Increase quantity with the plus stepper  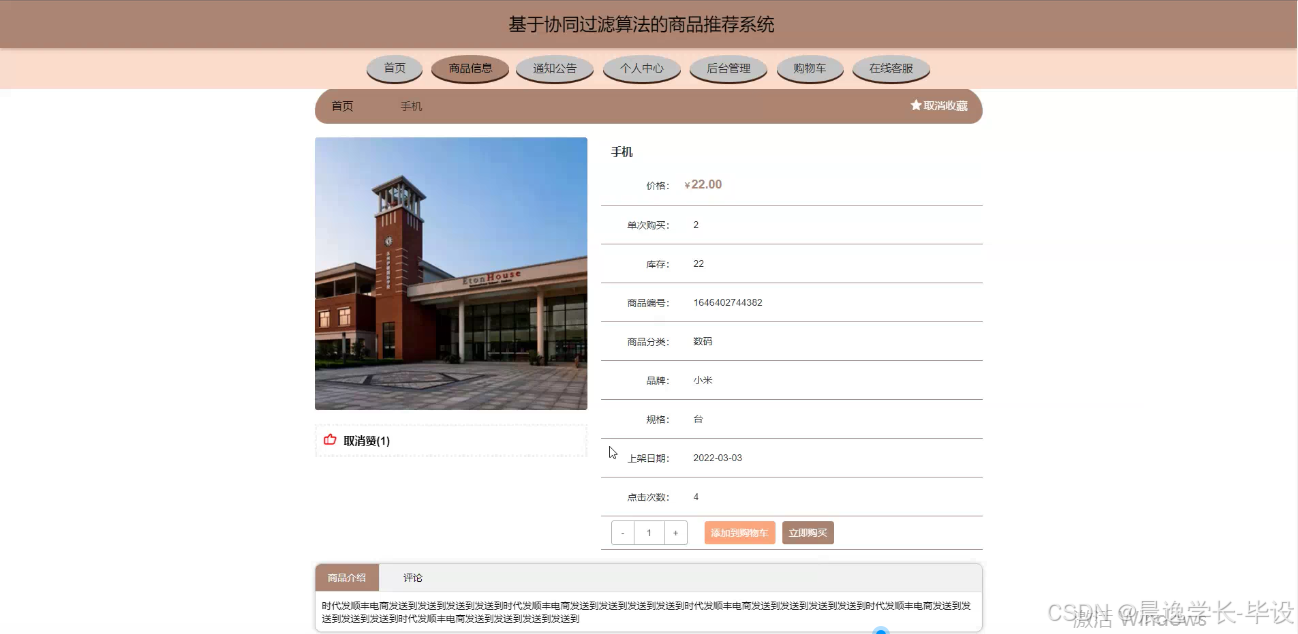tap(676, 532)
